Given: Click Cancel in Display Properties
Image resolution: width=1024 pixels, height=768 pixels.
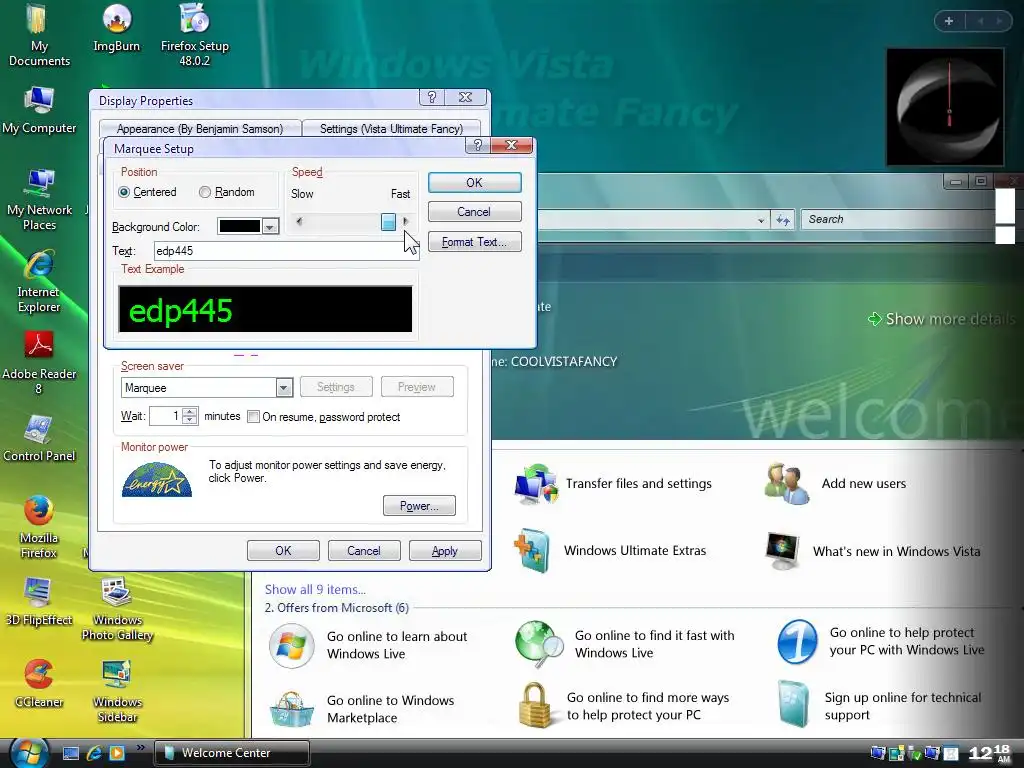Looking at the screenshot, I should coord(364,551).
